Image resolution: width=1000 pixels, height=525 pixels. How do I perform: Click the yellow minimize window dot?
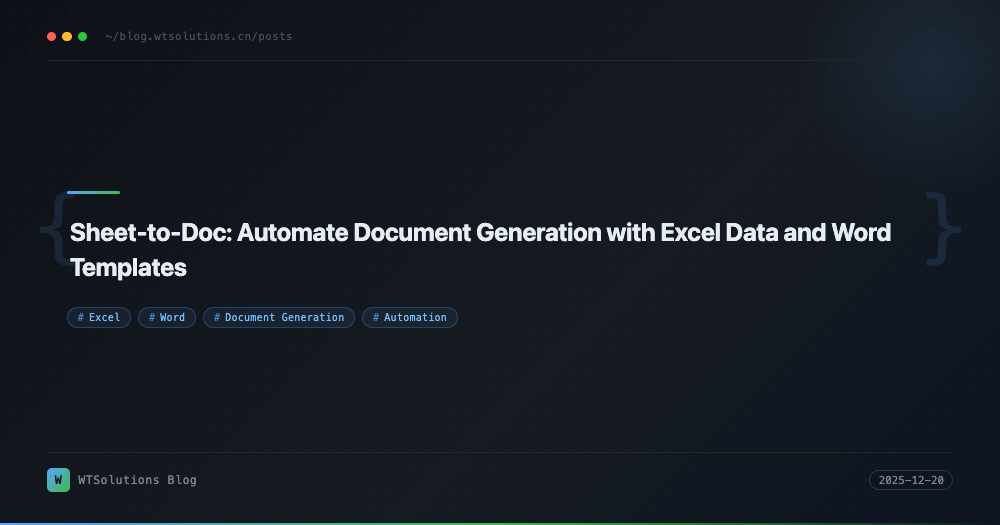coord(67,36)
